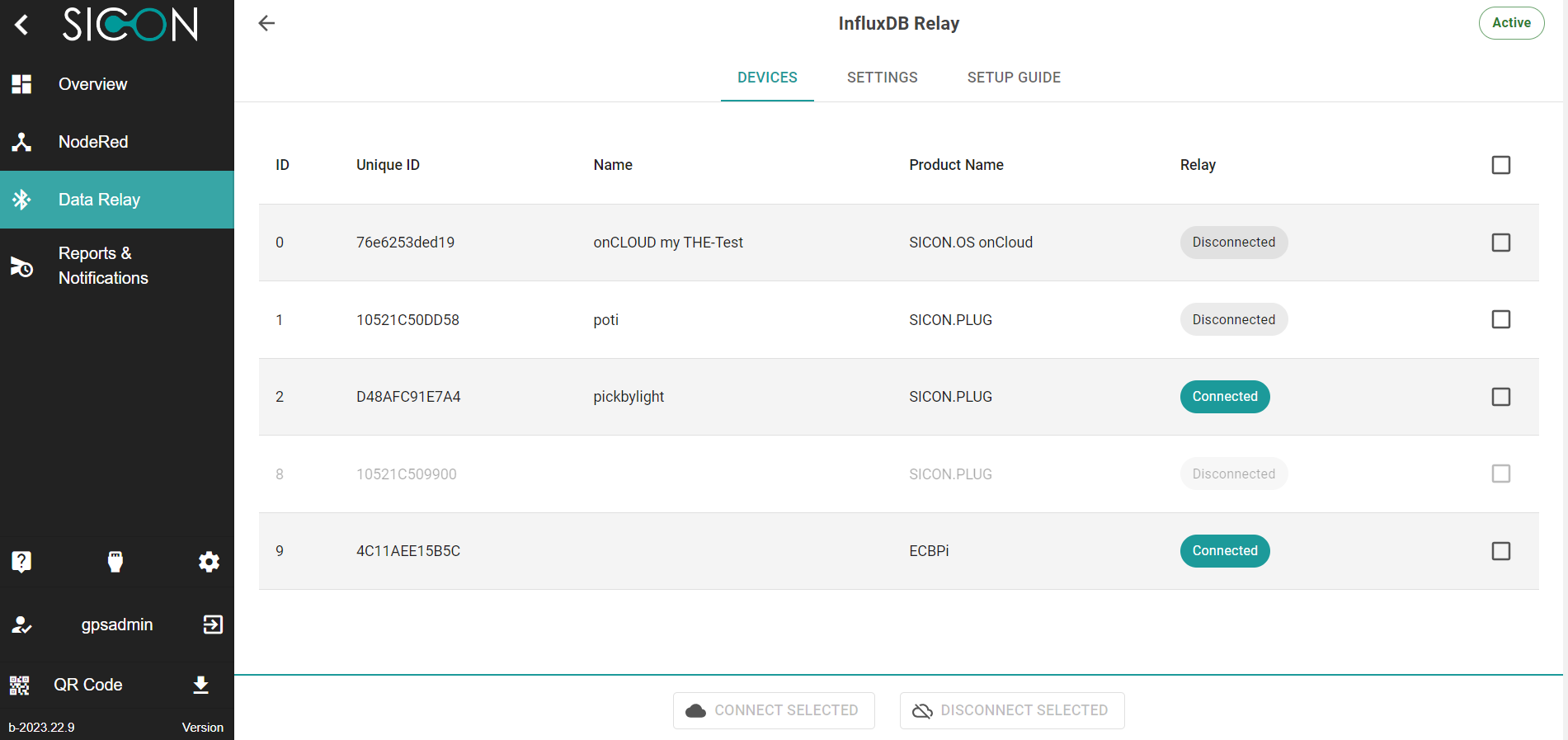Open the Overview menu item
The height and width of the screenshot is (740, 1568).
(117, 84)
